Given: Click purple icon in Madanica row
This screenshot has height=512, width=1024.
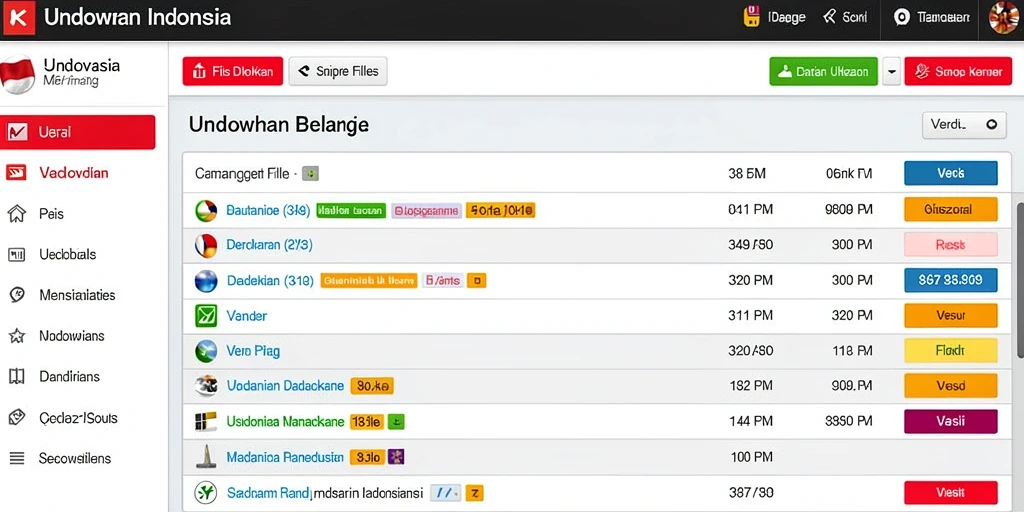Looking at the screenshot, I should (396, 456).
